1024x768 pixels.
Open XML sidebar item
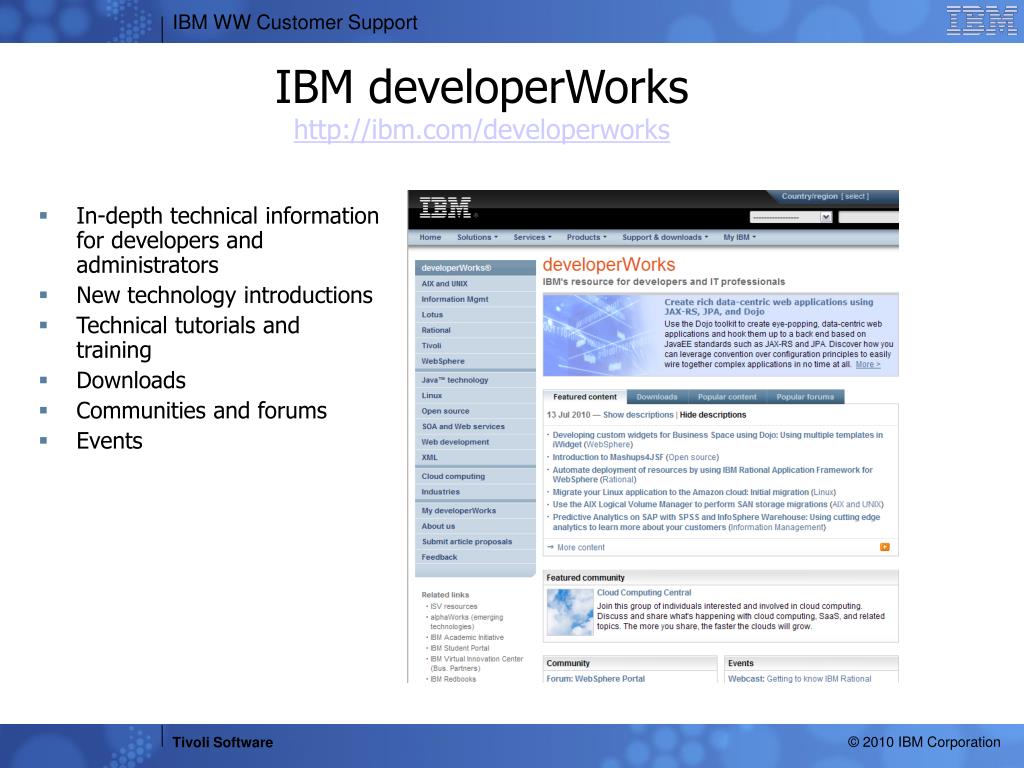click(475, 458)
